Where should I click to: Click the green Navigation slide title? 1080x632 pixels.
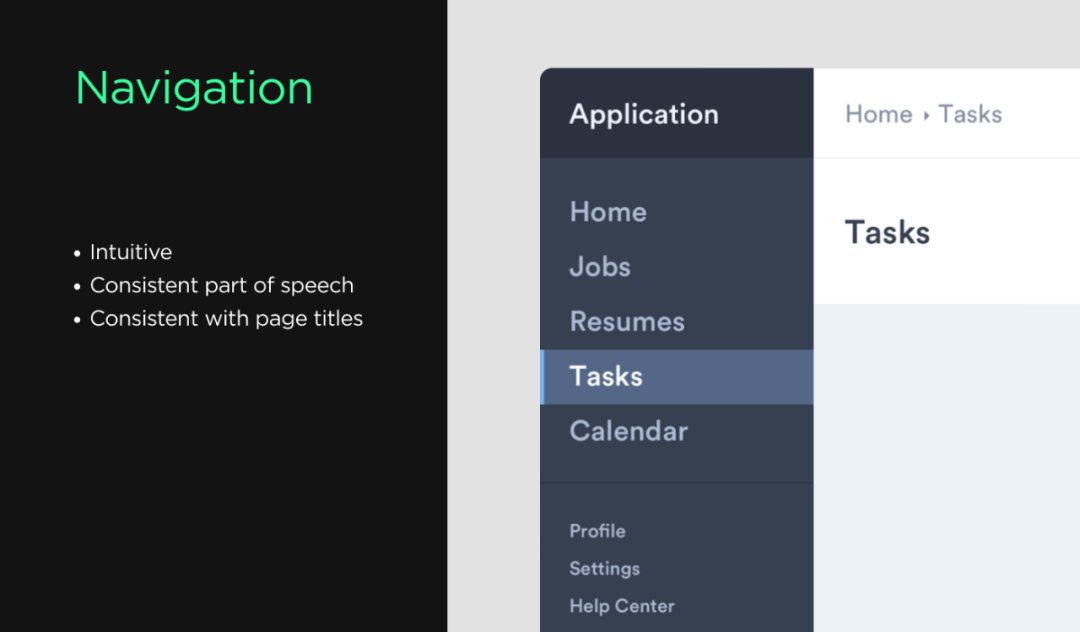click(194, 88)
